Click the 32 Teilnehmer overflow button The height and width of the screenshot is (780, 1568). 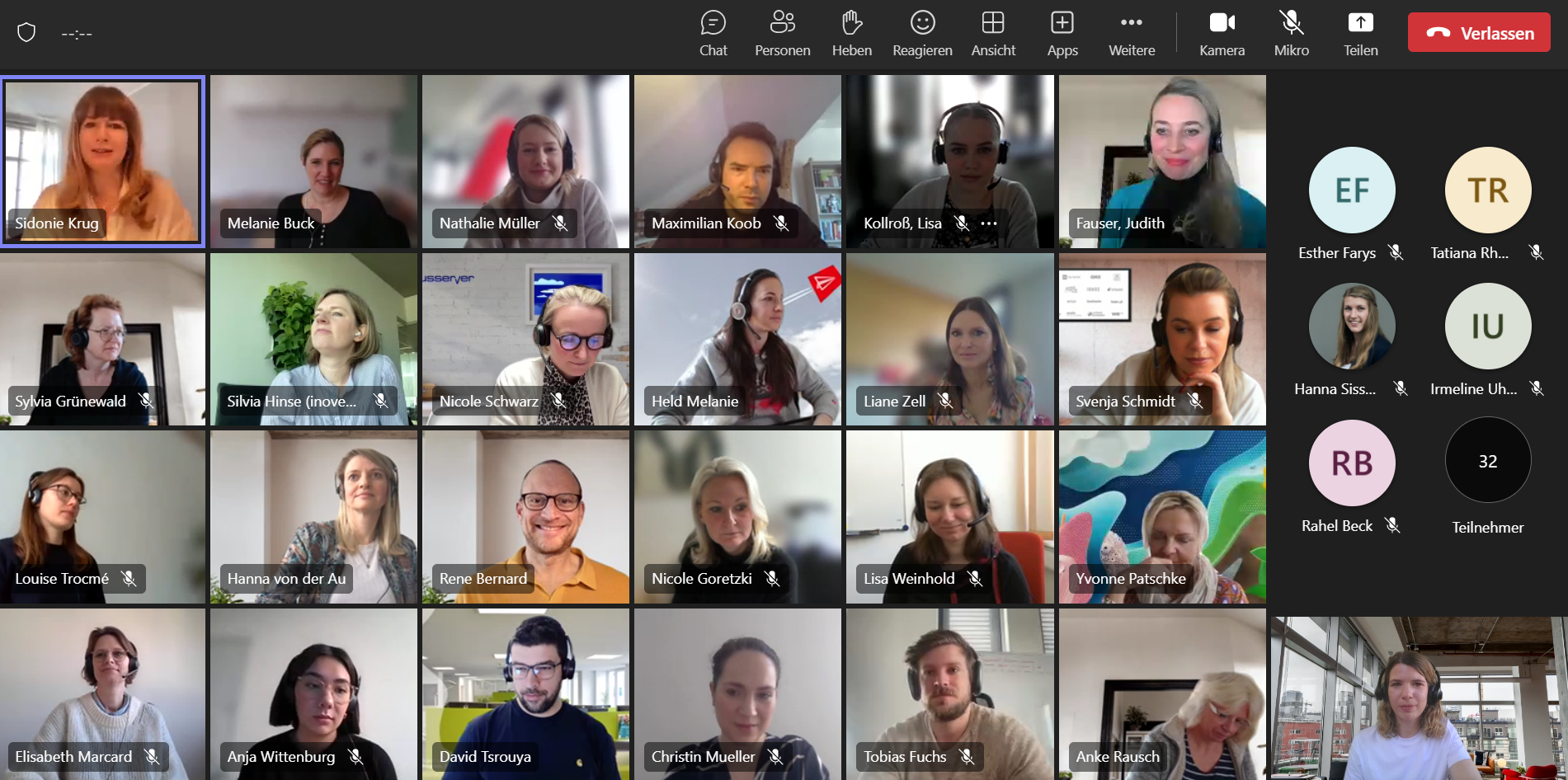click(x=1487, y=461)
